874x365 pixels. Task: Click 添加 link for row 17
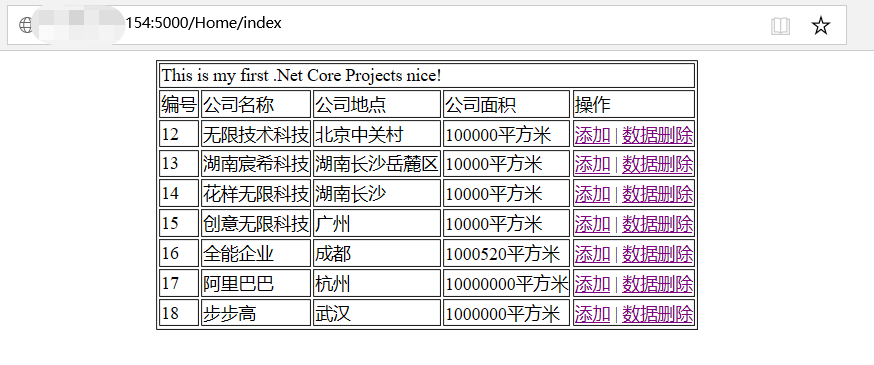592,285
